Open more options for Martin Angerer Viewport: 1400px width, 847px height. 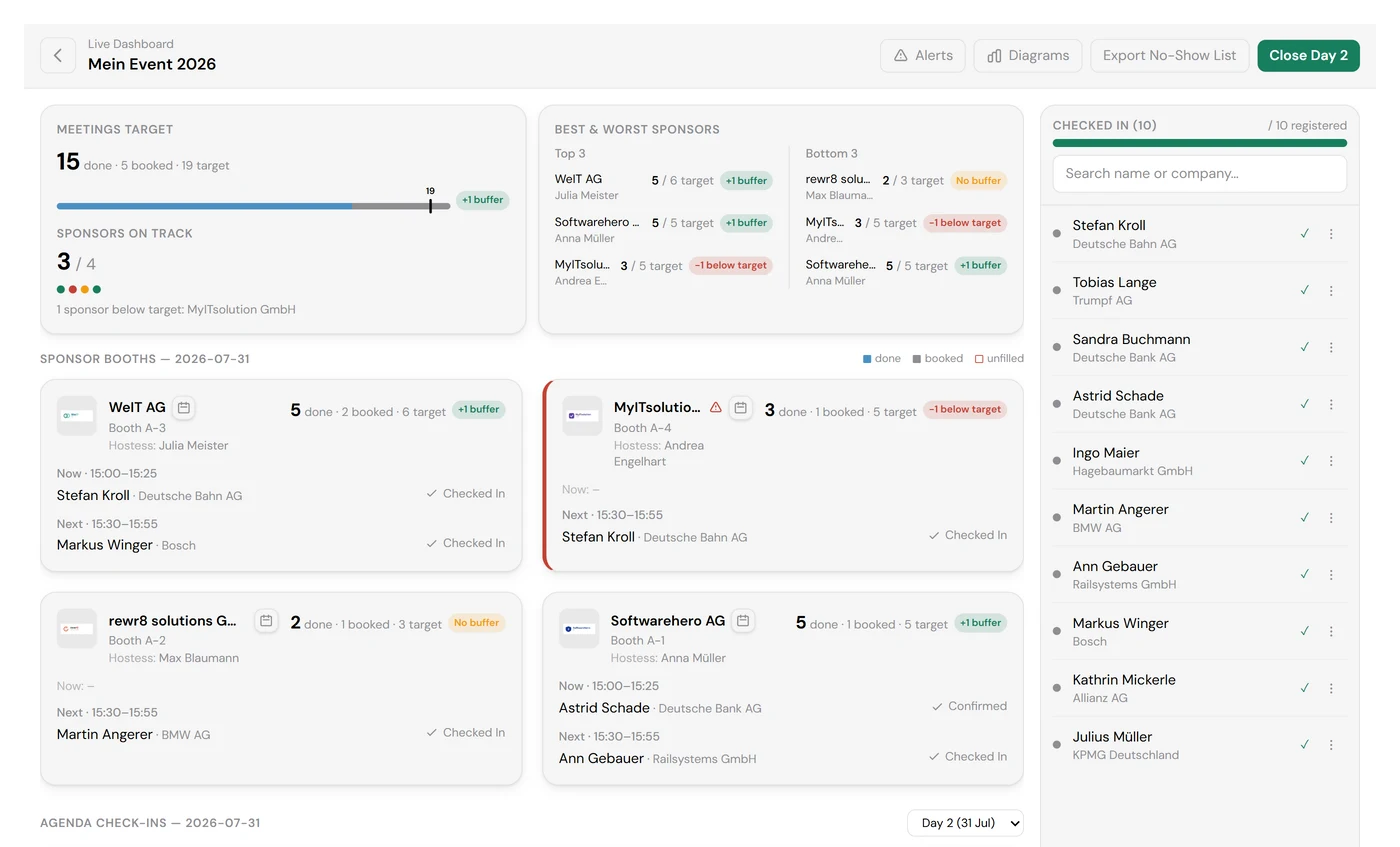[1331, 518]
